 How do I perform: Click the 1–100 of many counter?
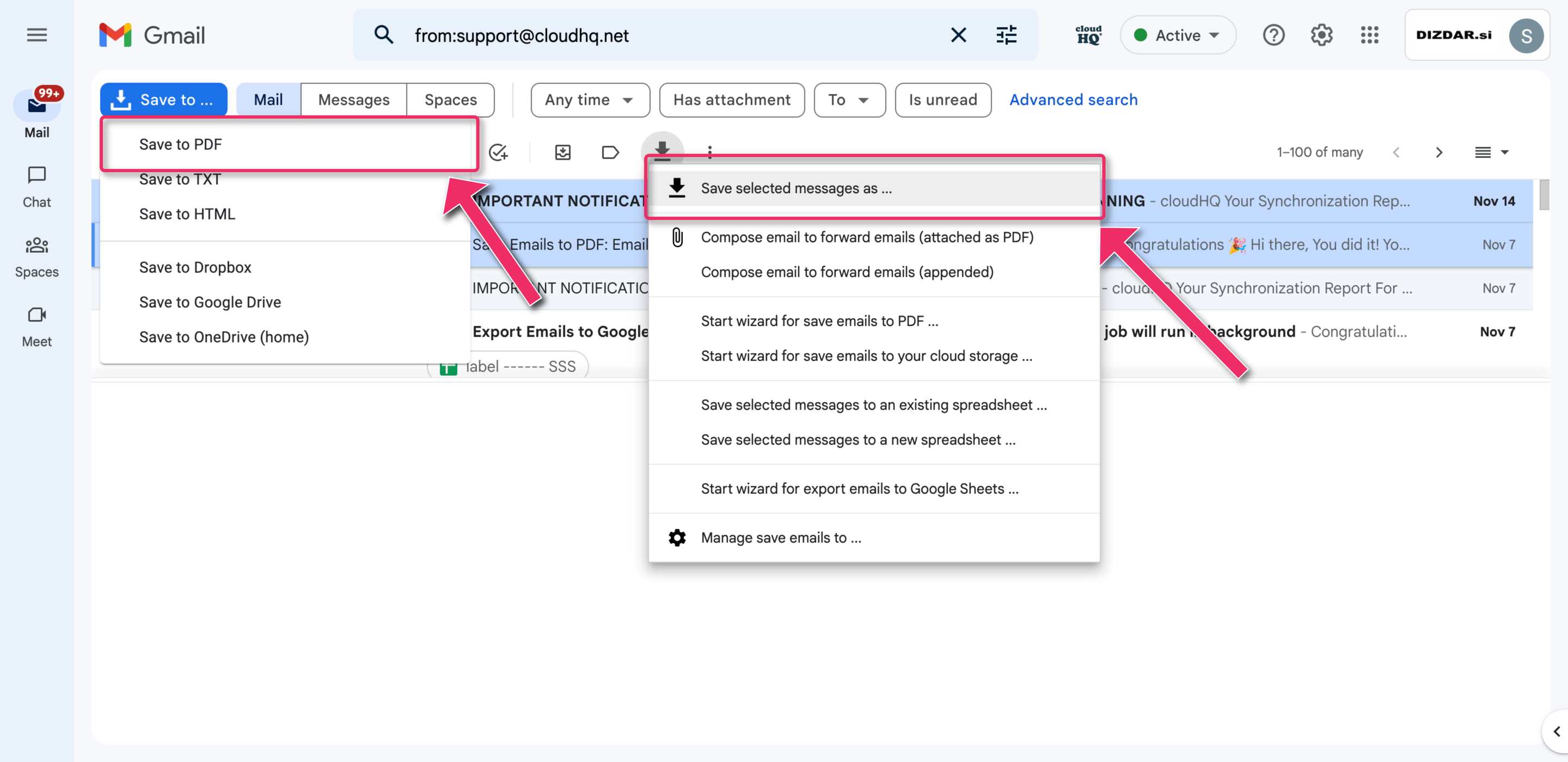point(1319,152)
